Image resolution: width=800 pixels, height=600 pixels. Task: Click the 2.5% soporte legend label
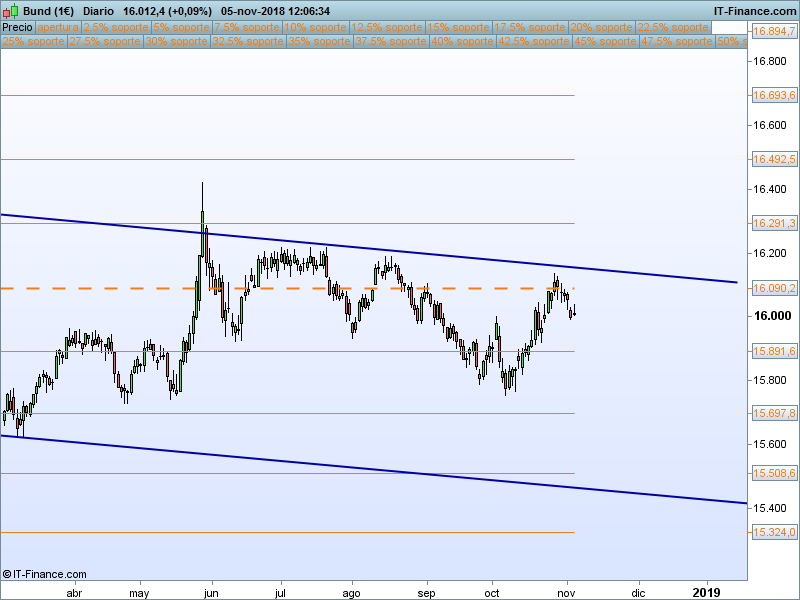click(x=116, y=28)
